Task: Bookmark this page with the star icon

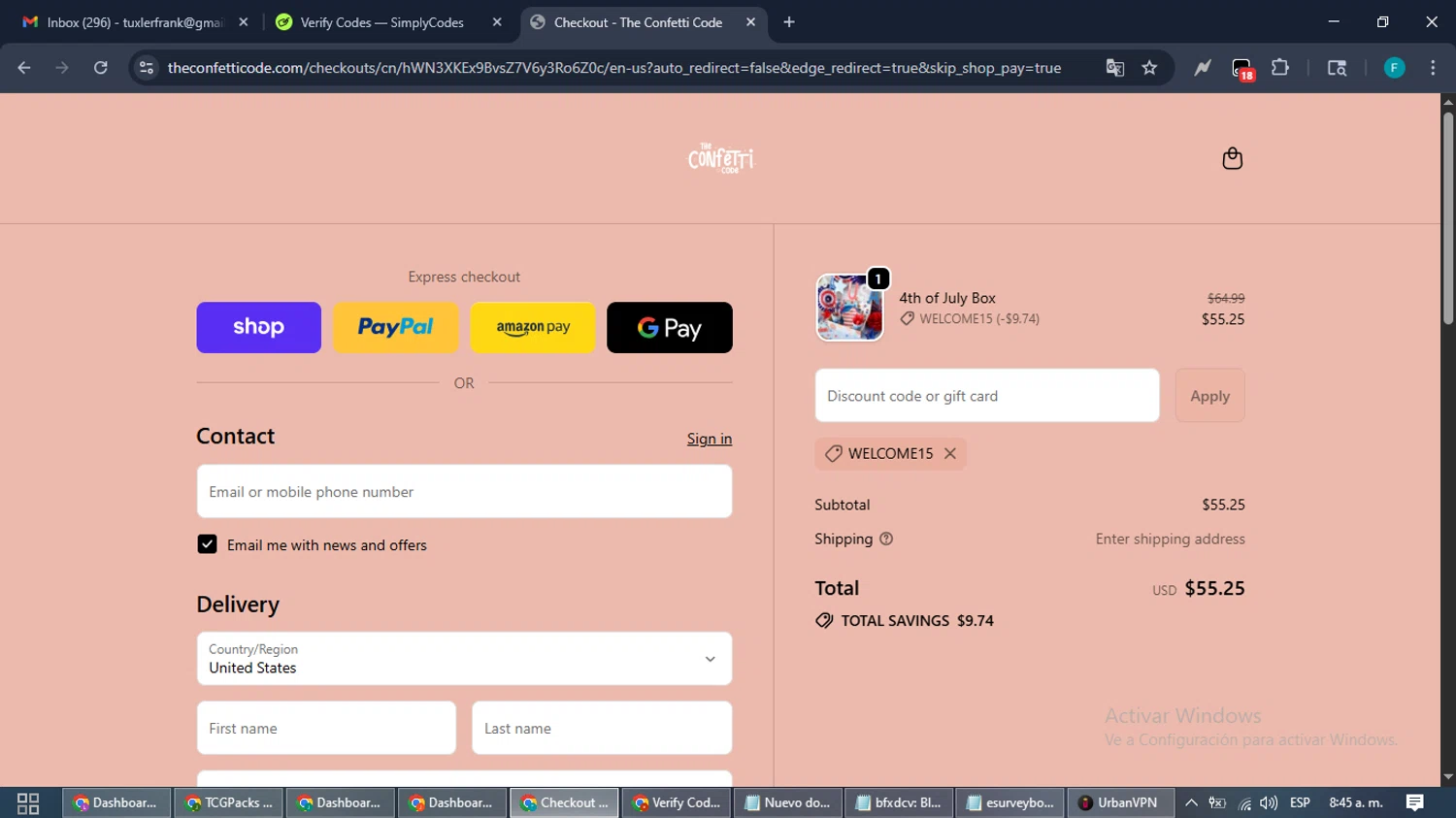Action: click(x=1149, y=68)
